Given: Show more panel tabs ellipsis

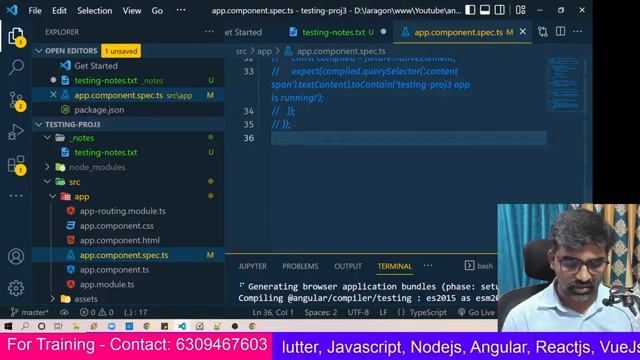Looking at the screenshot, I should click(428, 266).
